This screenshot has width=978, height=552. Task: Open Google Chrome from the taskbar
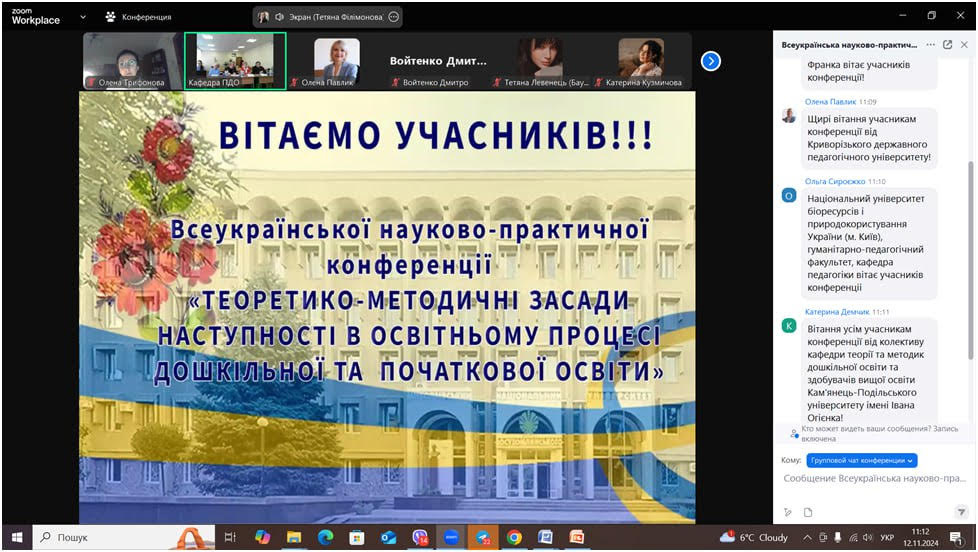coord(514,537)
